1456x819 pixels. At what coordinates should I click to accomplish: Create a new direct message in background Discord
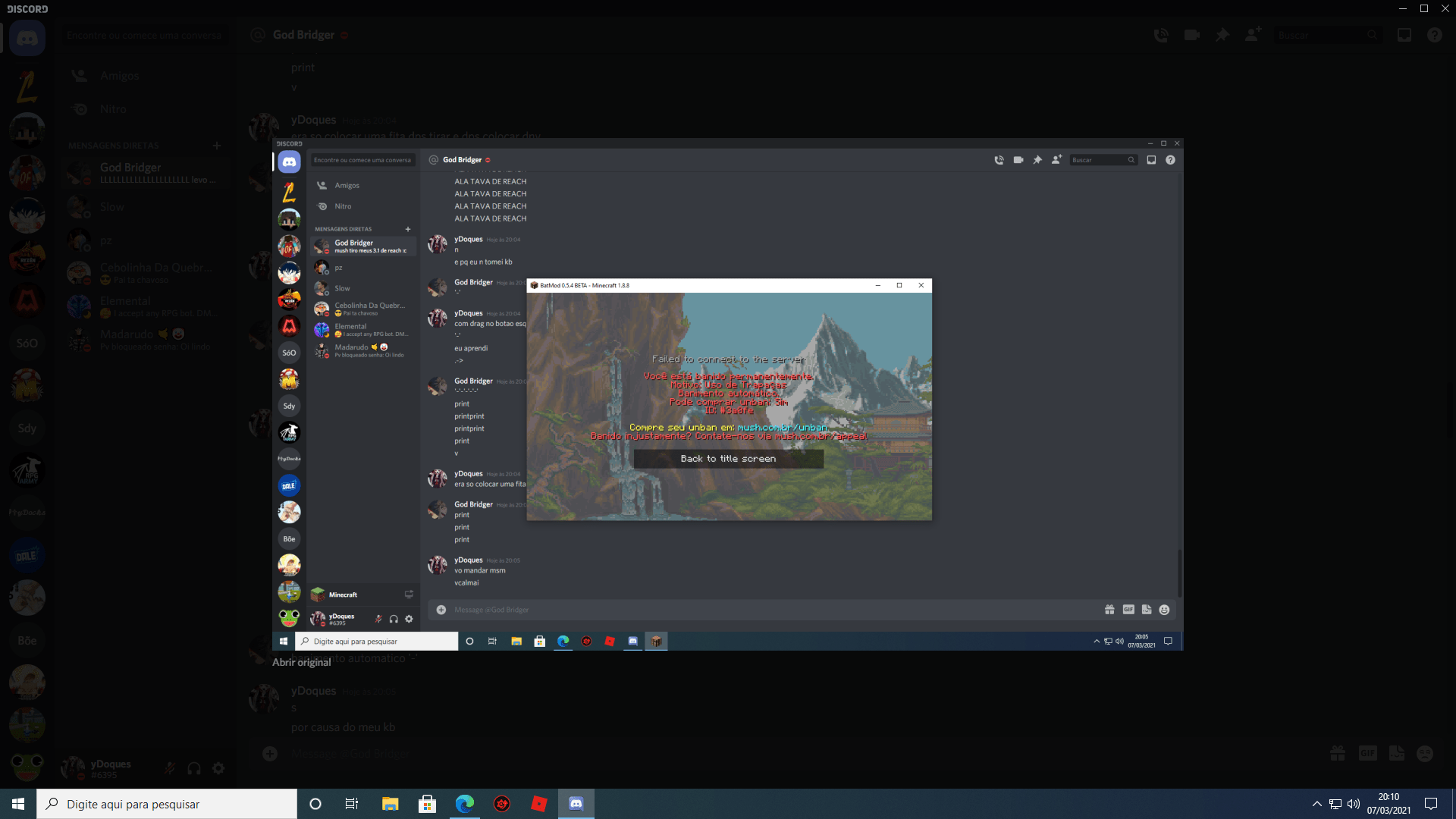(x=217, y=146)
